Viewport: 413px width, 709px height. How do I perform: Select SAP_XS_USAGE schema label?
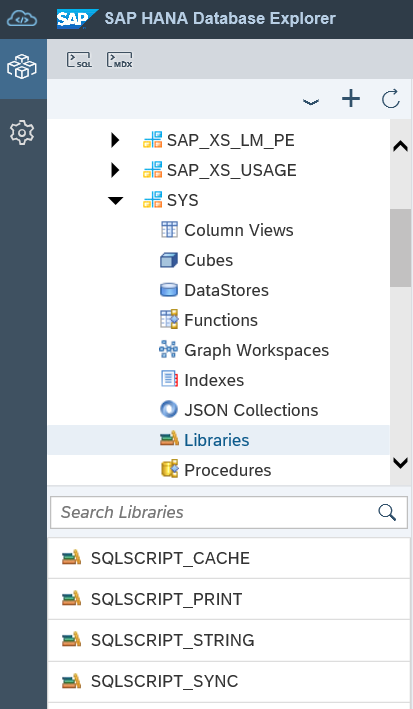232,170
